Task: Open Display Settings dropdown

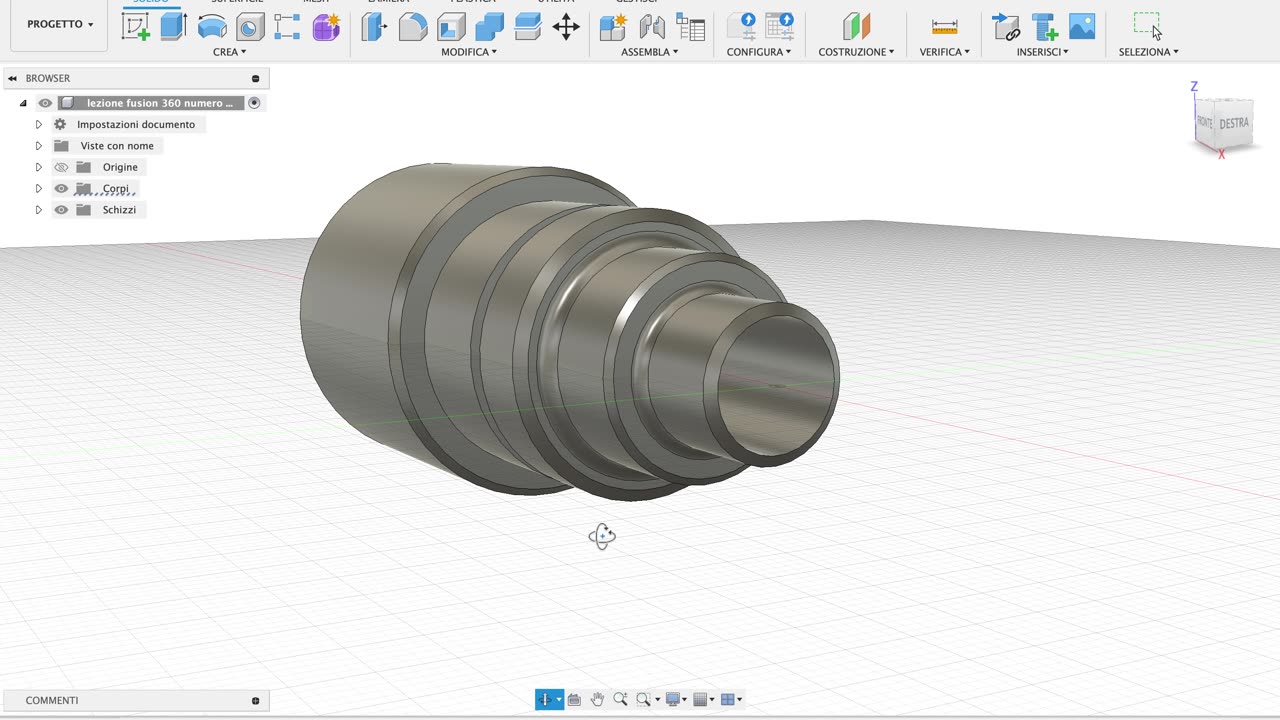Action: tap(677, 700)
